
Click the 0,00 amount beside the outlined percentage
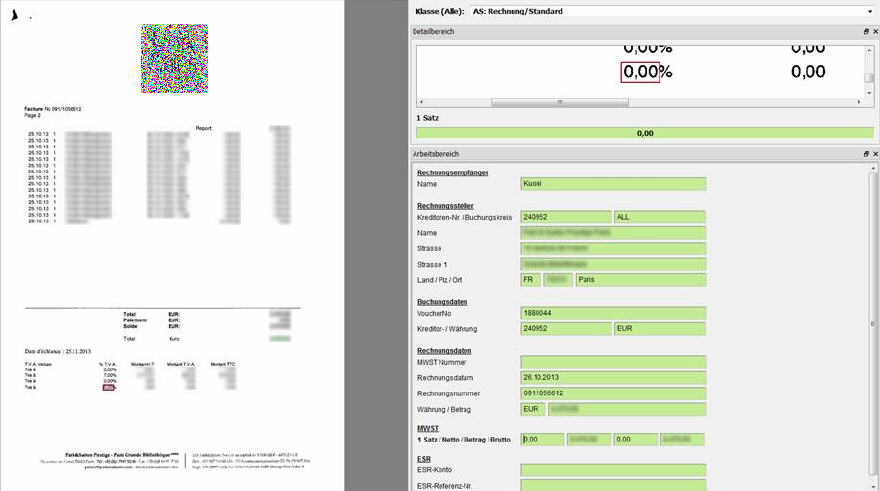808,72
